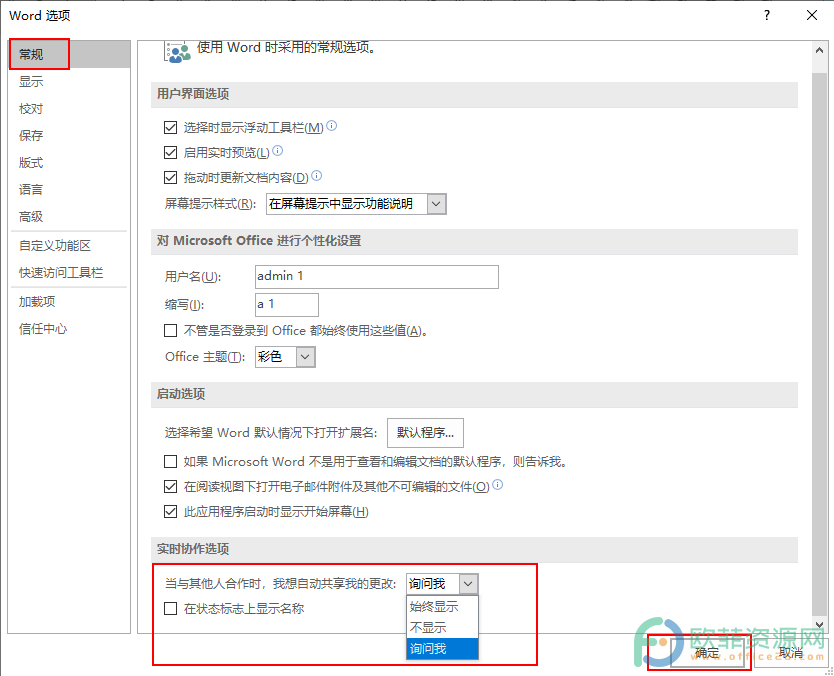Image resolution: width=834 pixels, height=676 pixels.
Task: Enable 不管是否登录到 Office 都始终使用这些值
Action: (x=170, y=331)
